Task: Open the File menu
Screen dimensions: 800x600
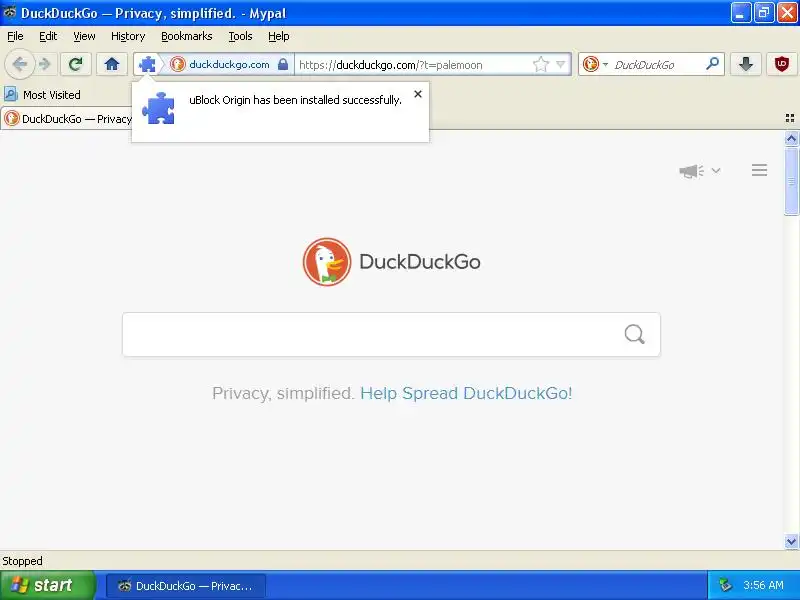Action: coord(15,36)
